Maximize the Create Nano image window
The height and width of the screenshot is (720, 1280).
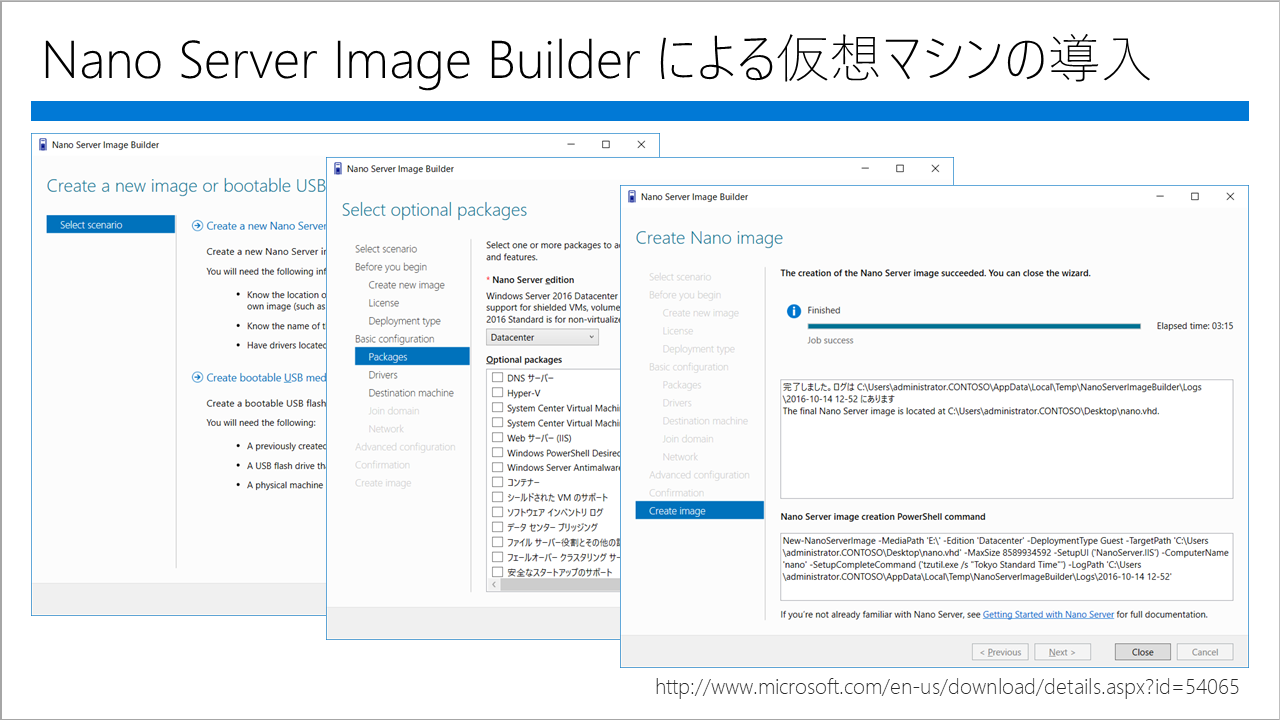click(x=1195, y=197)
